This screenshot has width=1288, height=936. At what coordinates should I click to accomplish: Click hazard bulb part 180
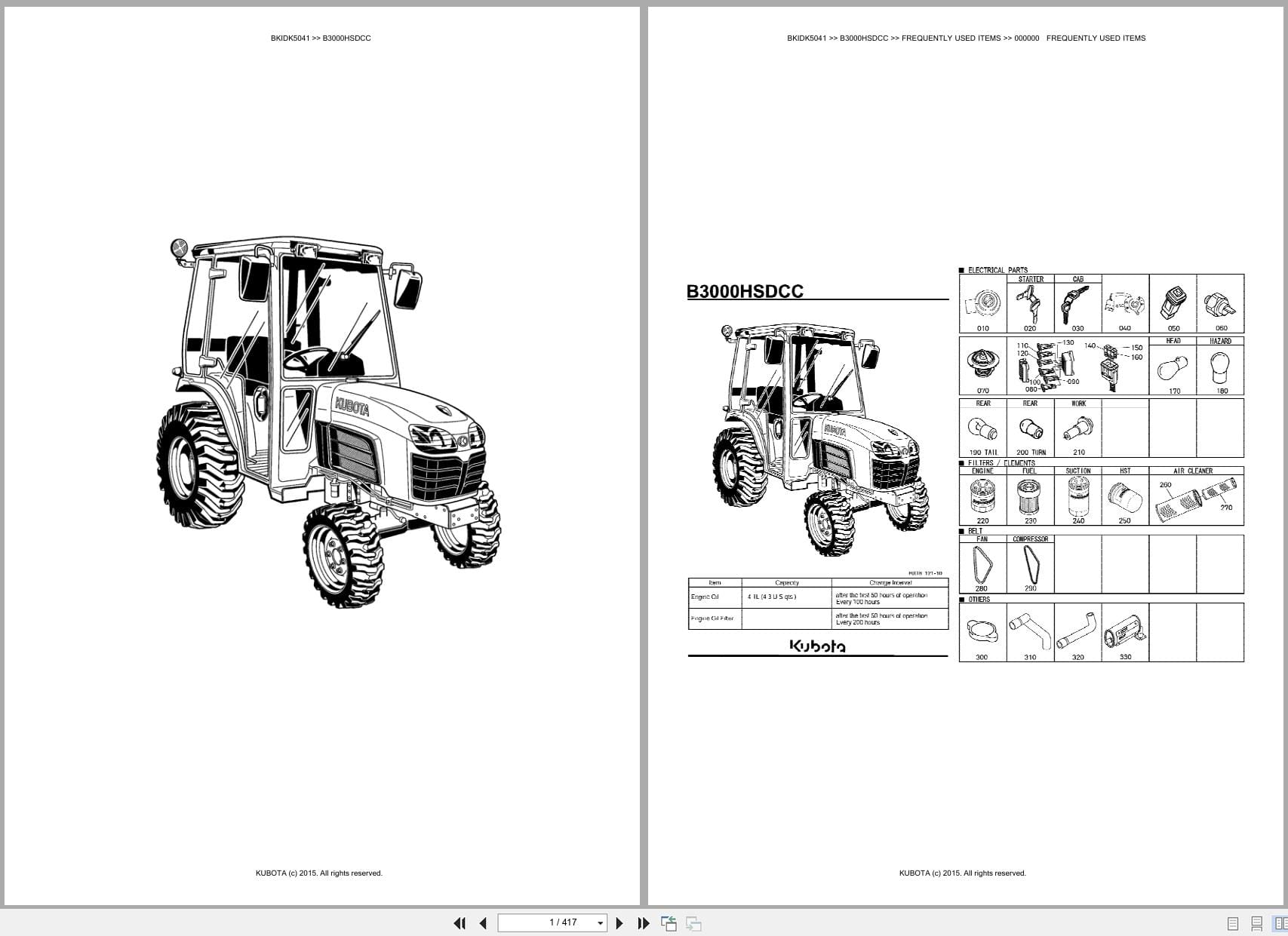1220,369
